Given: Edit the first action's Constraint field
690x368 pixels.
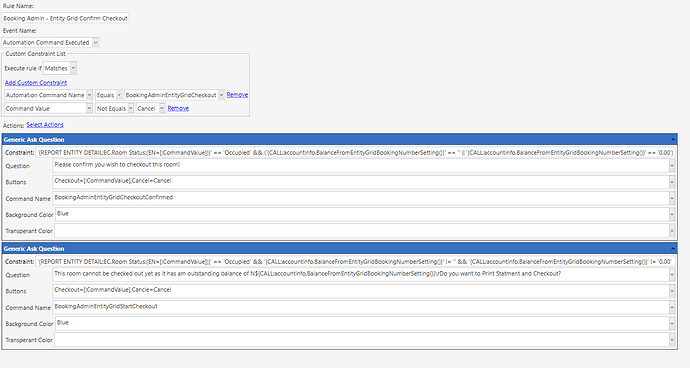Looking at the screenshot, I should (355, 152).
